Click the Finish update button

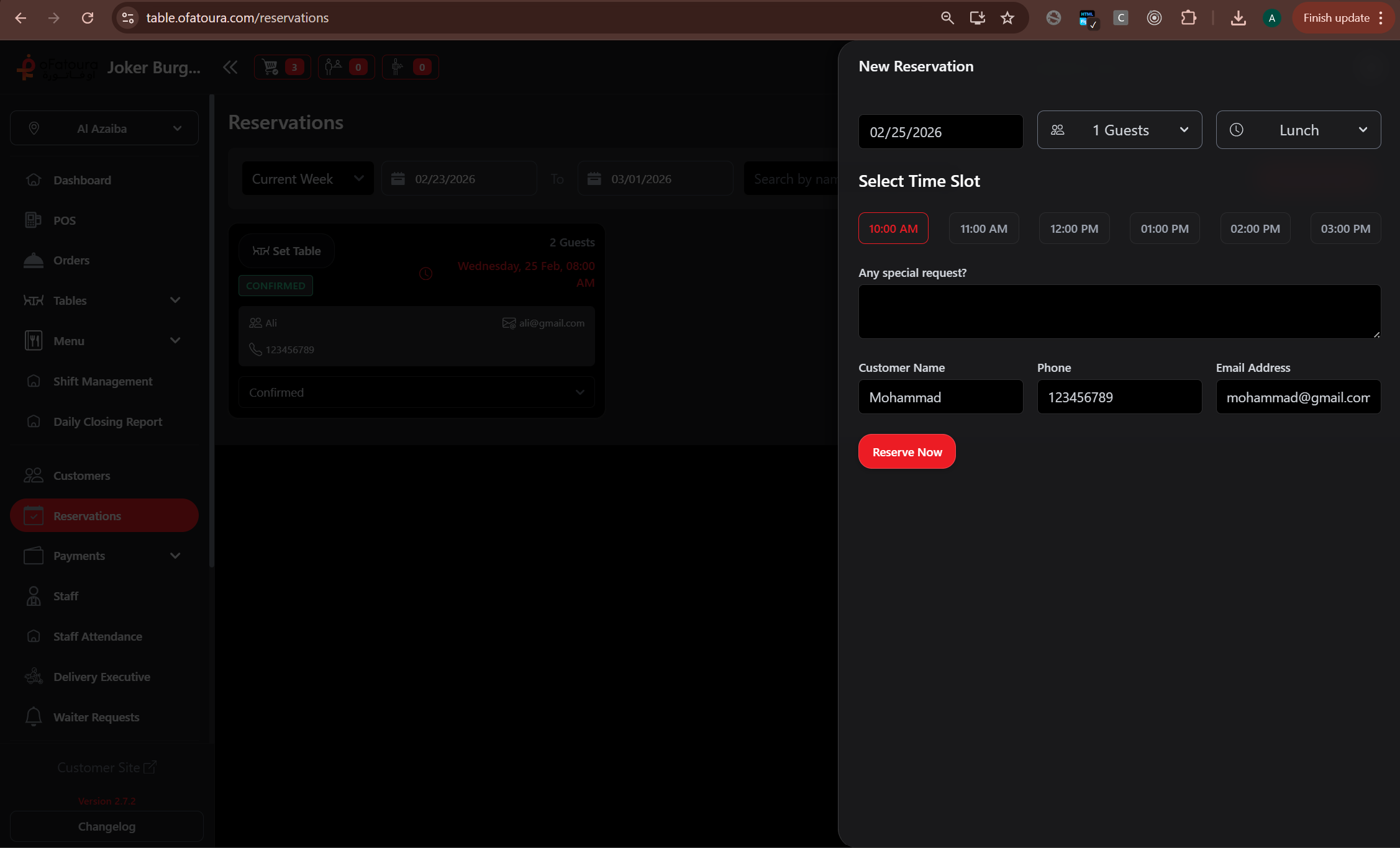point(1336,18)
